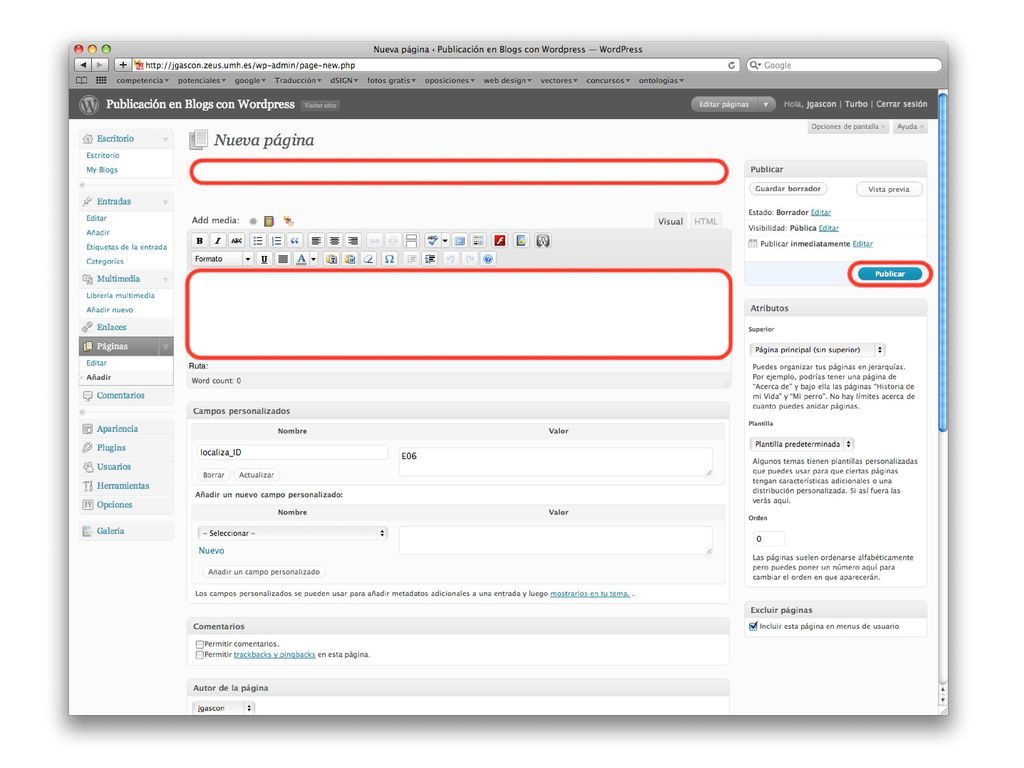Click Actualizar for localiza_ID field
This screenshot has height=768, width=1024.
[256, 475]
